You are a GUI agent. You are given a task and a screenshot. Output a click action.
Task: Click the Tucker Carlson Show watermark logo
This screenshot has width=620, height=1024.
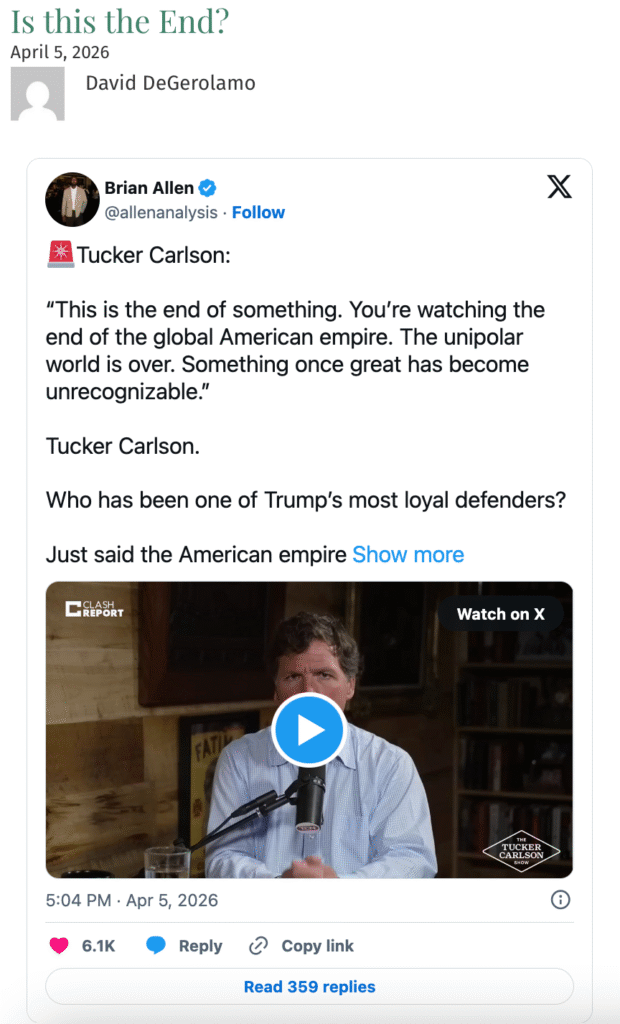click(x=521, y=849)
